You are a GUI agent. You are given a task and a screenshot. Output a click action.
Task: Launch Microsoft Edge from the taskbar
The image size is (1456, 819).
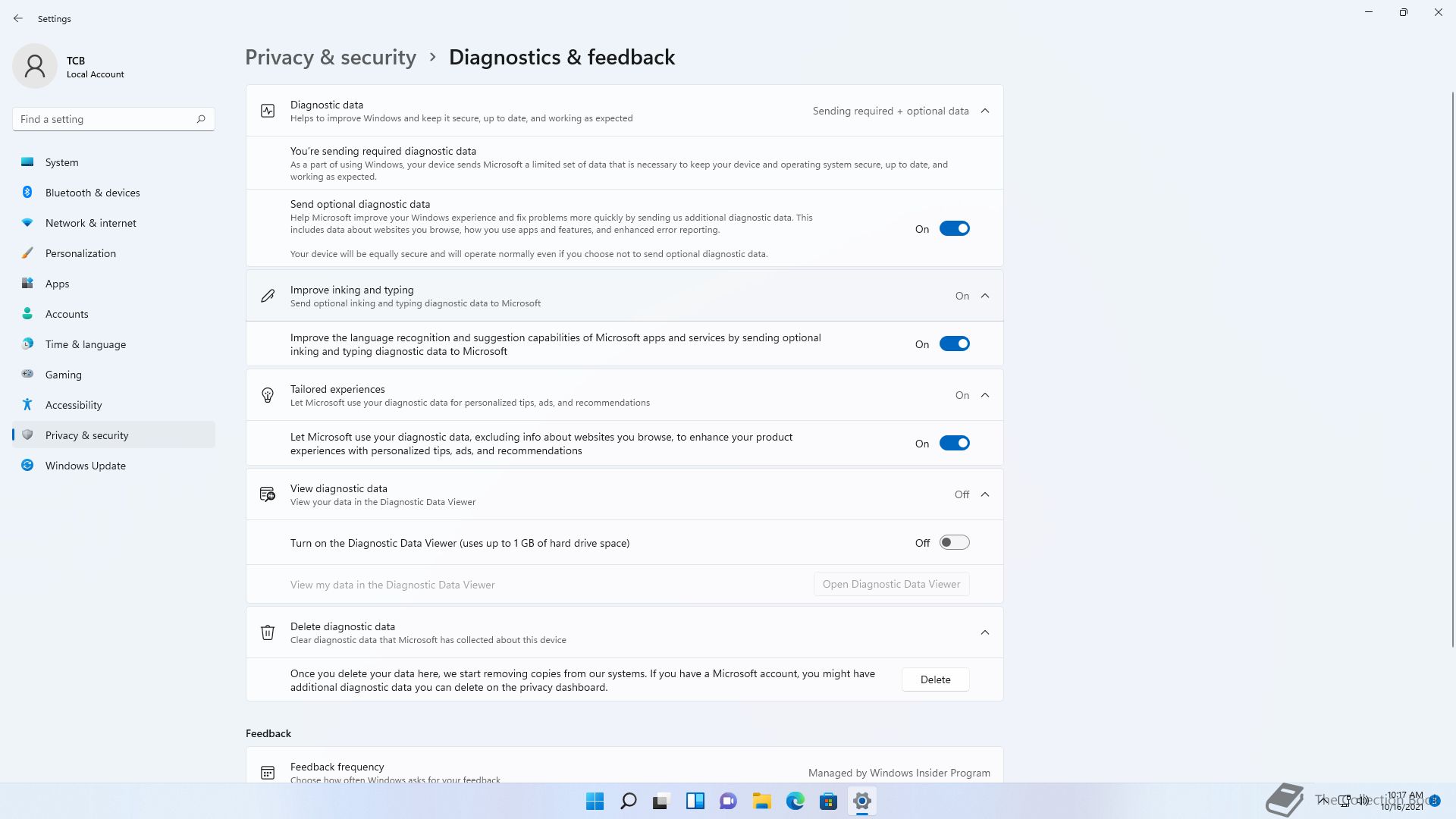pyautogui.click(x=795, y=801)
